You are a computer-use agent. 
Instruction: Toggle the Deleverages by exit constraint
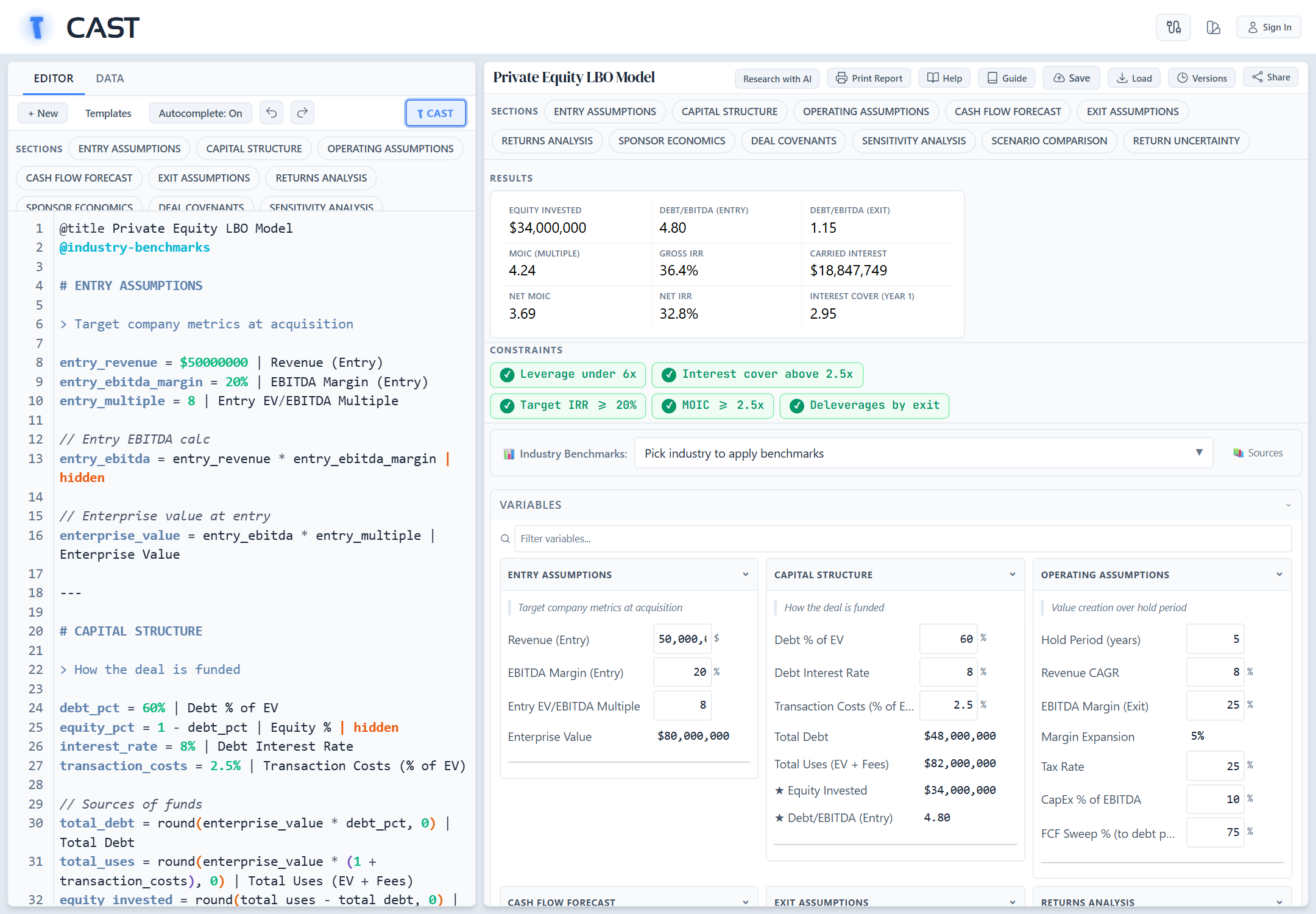865,405
